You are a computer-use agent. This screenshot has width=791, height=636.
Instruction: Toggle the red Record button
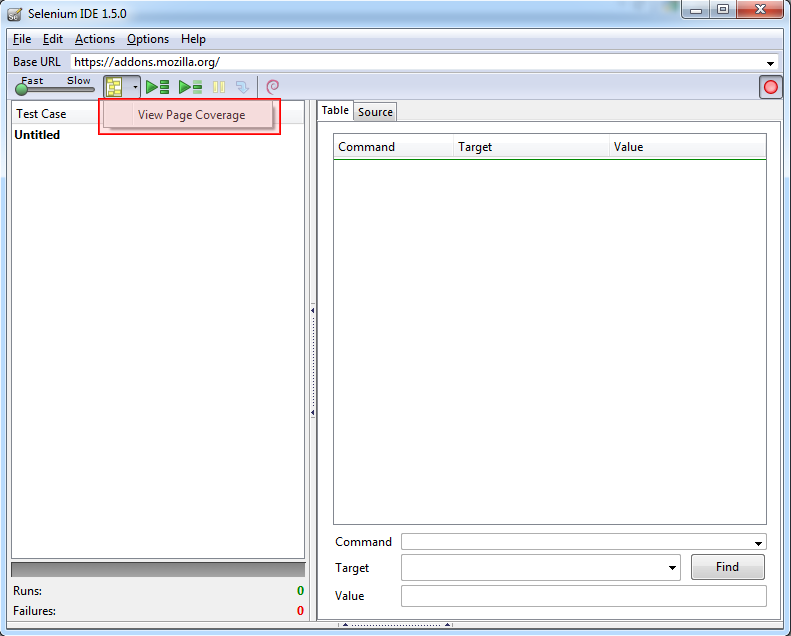[x=770, y=87]
